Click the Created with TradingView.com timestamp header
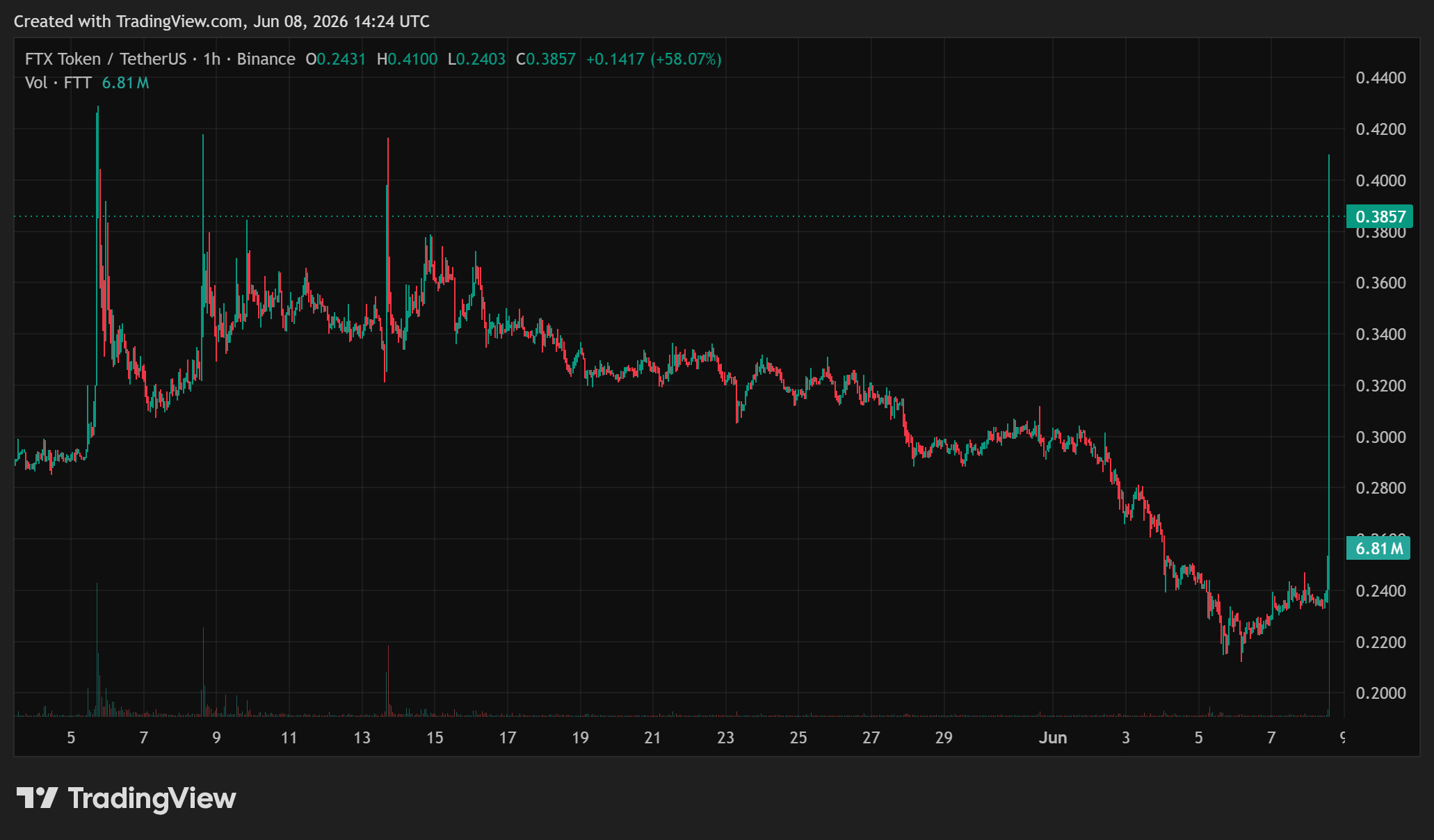1434x840 pixels. pyautogui.click(x=222, y=22)
